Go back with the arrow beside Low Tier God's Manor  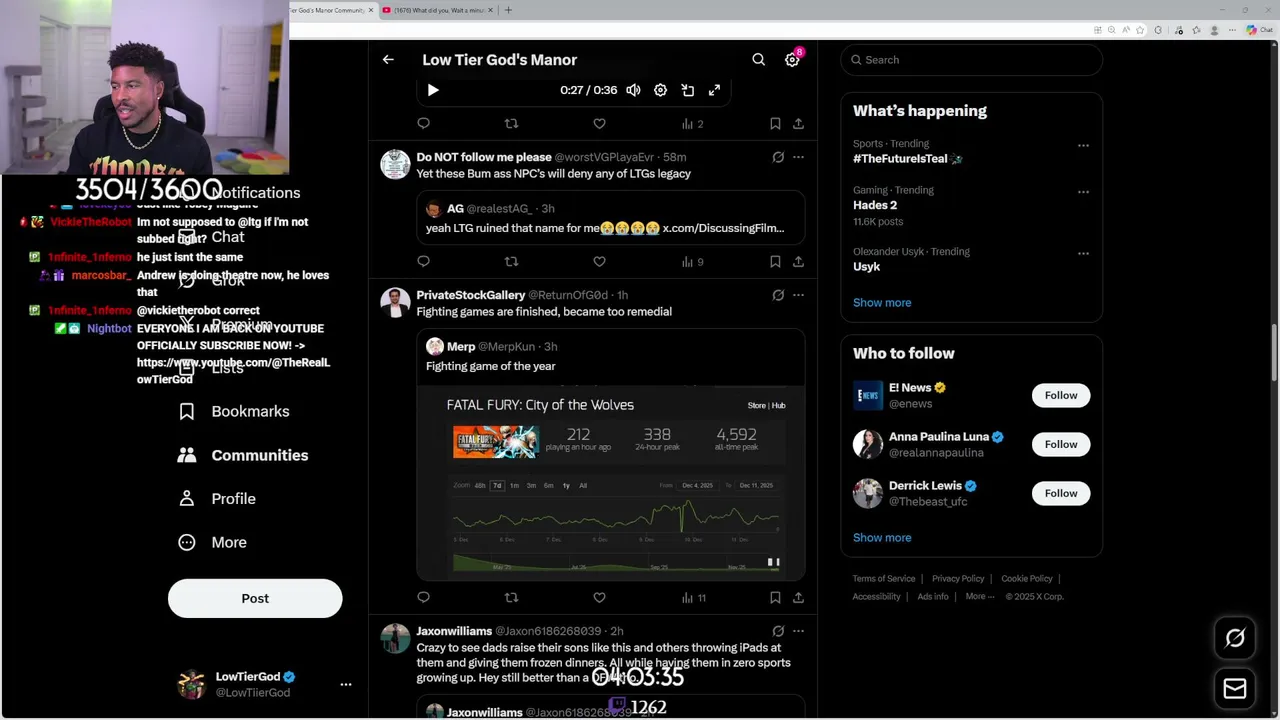pyautogui.click(x=388, y=60)
